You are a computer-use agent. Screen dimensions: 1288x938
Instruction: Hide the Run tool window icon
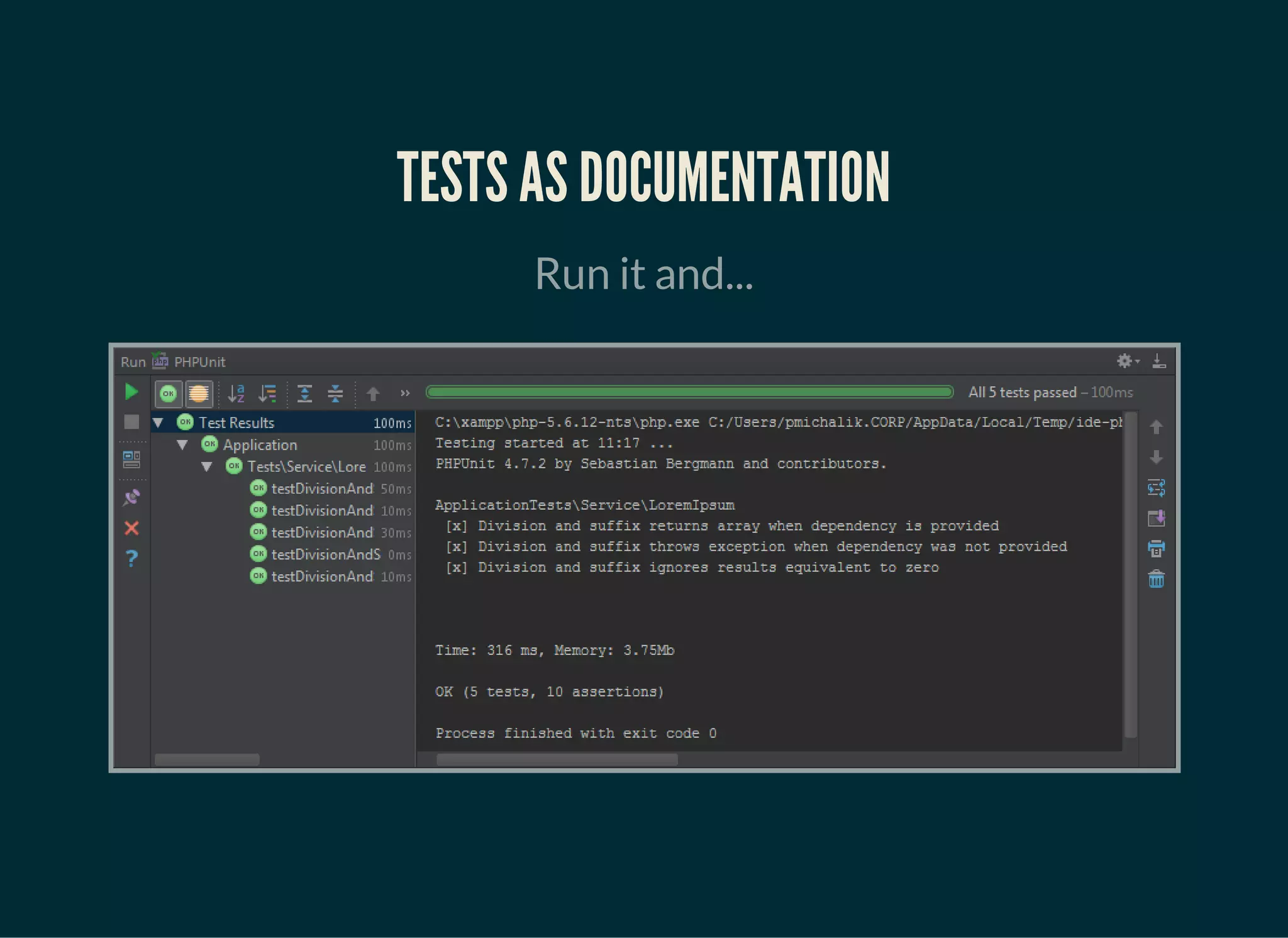[x=1159, y=361]
